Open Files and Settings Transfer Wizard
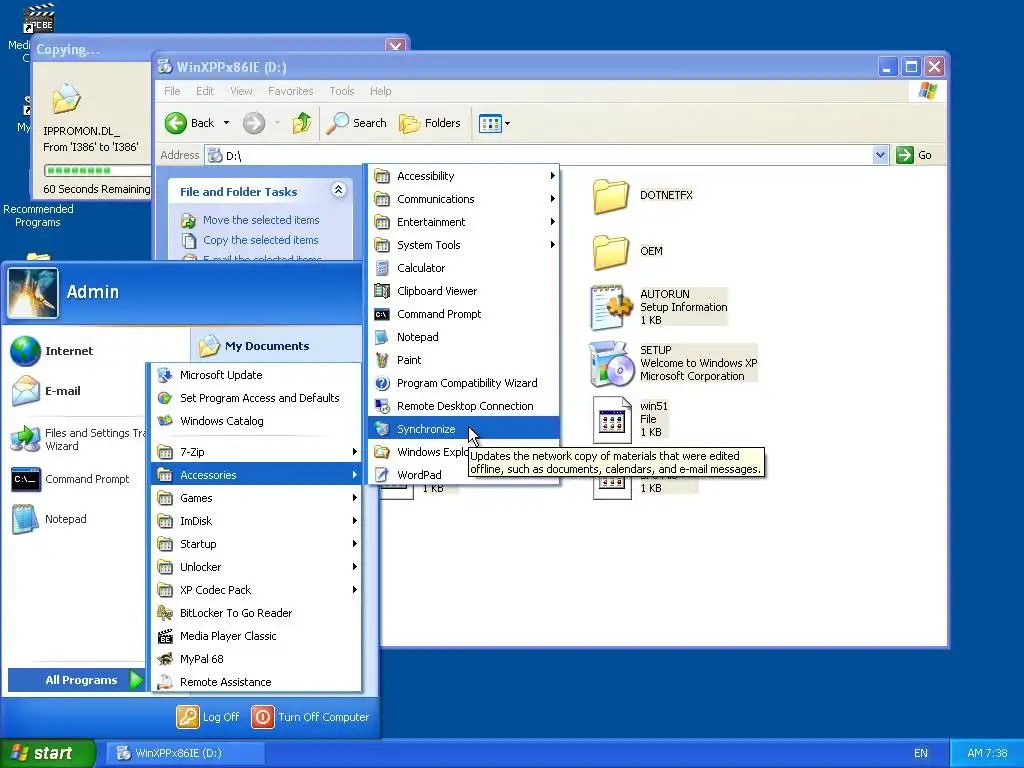Screen dimensions: 1024x768 [76, 440]
